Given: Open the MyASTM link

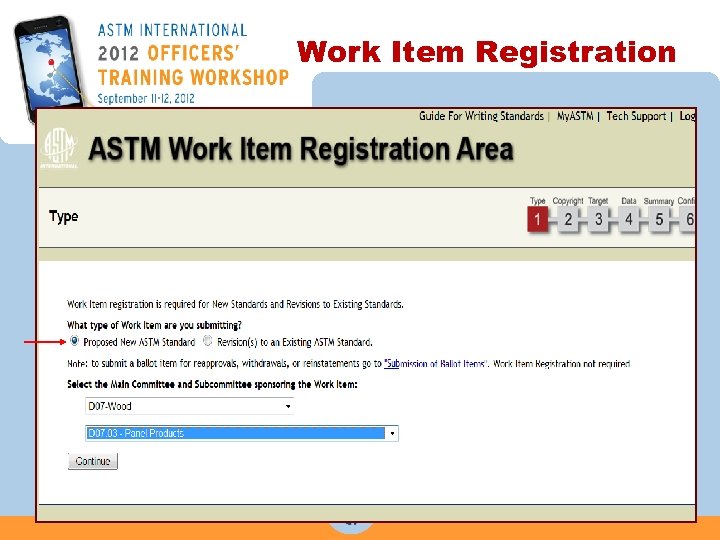Looking at the screenshot, I should (x=575, y=116).
